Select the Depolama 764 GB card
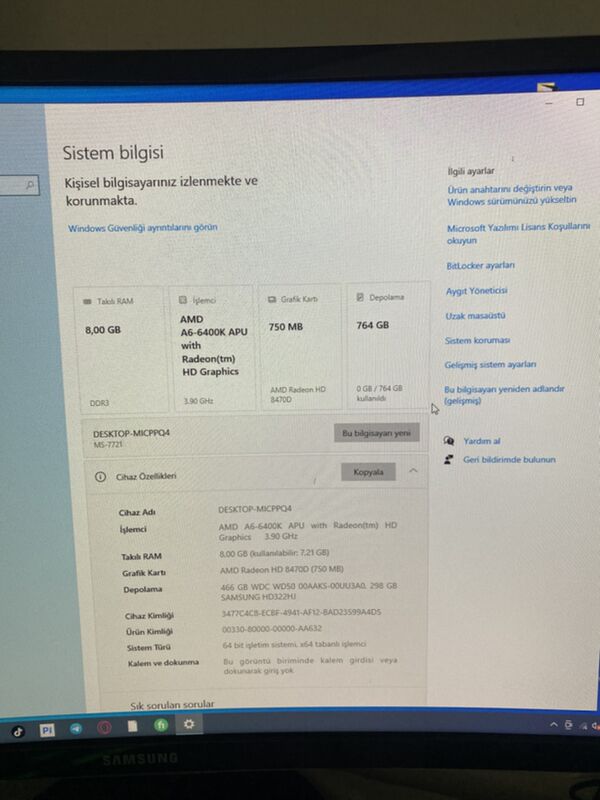The height and width of the screenshot is (800, 600). 388,345
